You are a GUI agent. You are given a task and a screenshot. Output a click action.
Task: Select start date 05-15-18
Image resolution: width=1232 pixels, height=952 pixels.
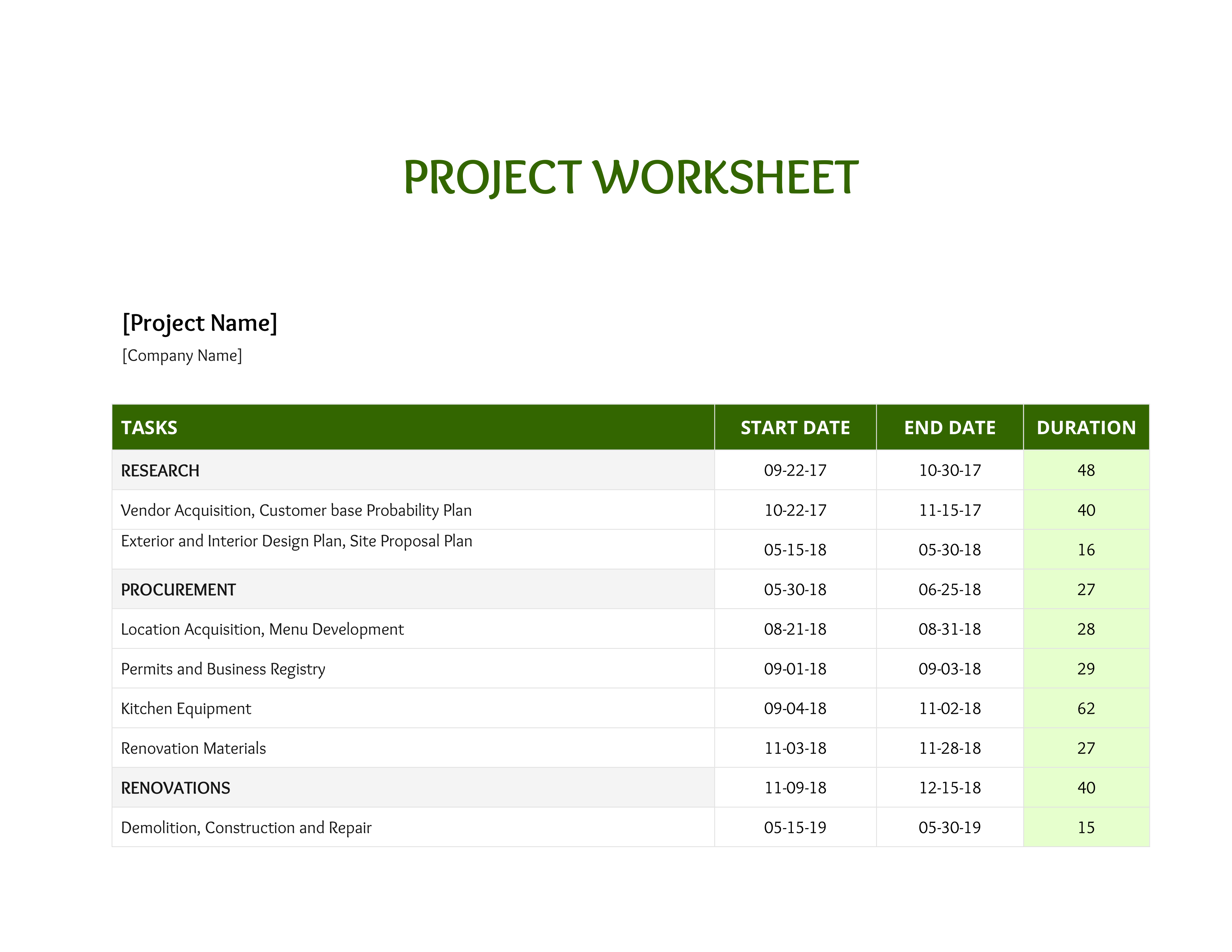pos(795,550)
